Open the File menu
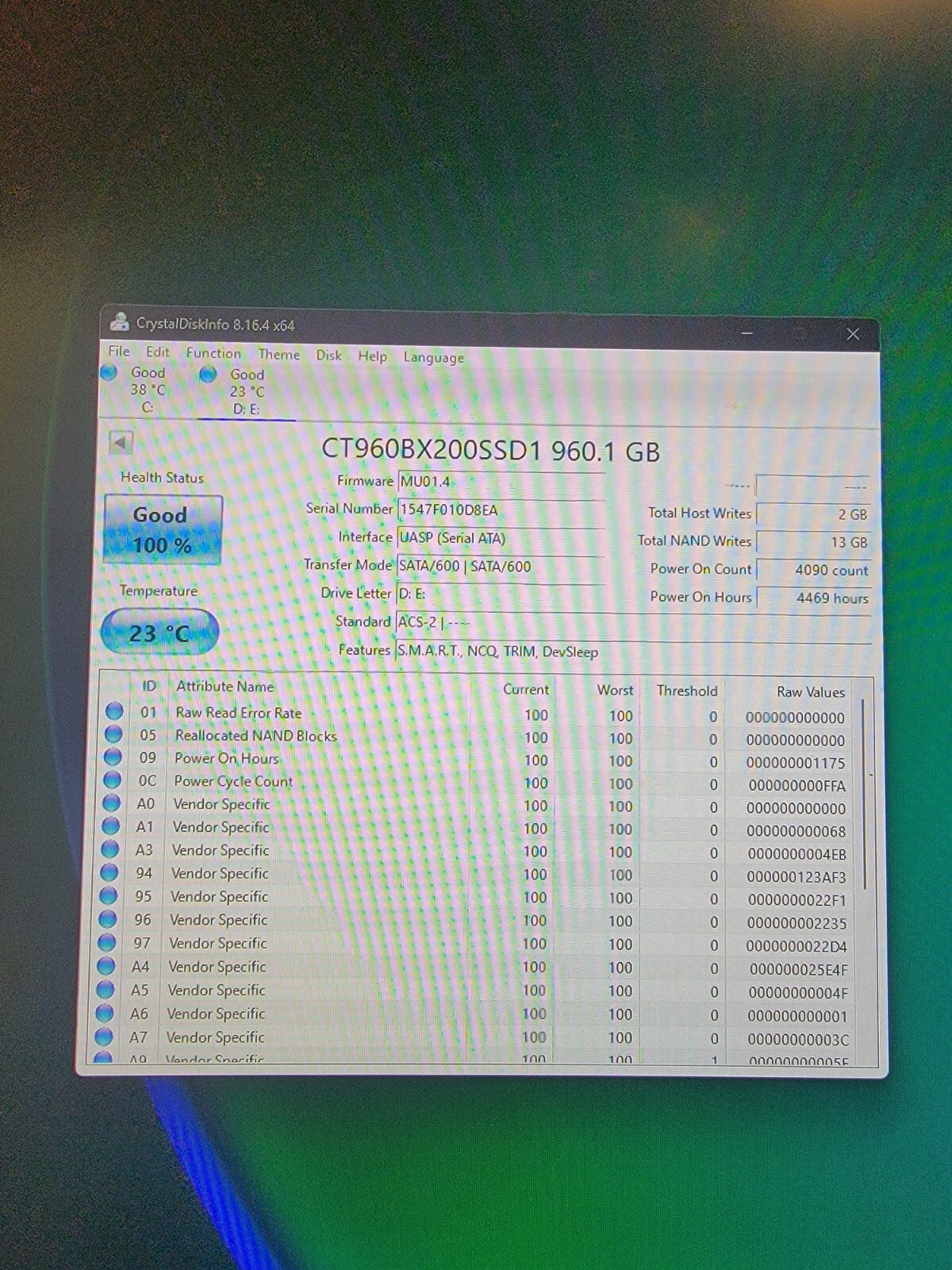The width and height of the screenshot is (952, 1270). click(119, 351)
